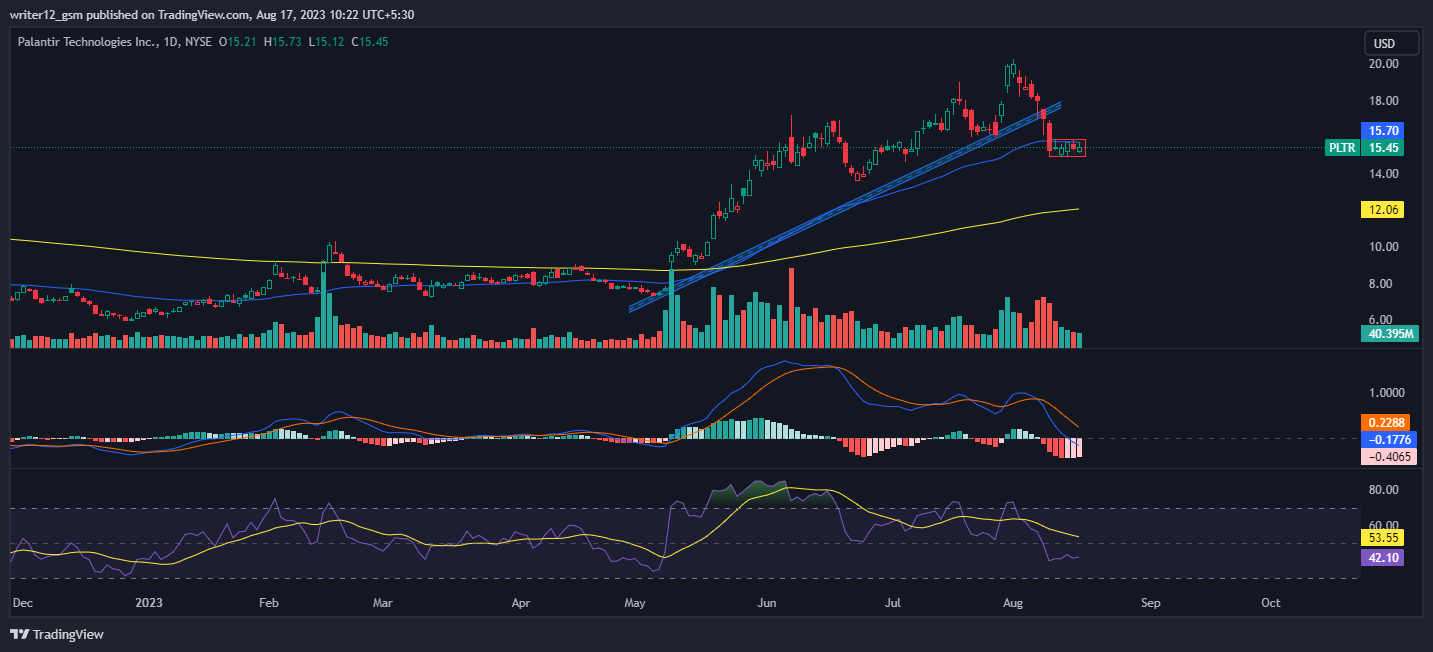Viewport: 1433px width, 652px height.
Task: Click the 12.06 yellow average label
Action: coord(1383,209)
